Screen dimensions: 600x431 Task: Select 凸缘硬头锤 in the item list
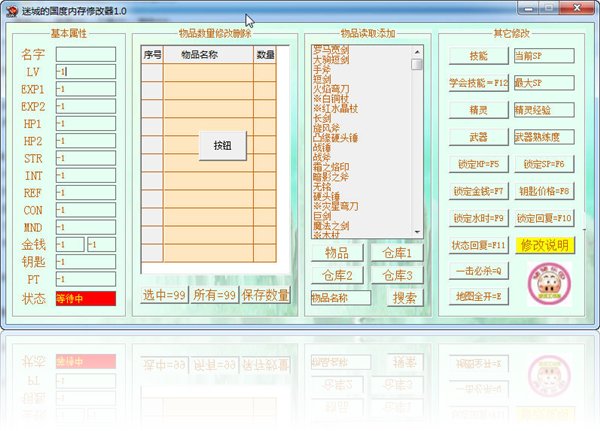pos(335,137)
